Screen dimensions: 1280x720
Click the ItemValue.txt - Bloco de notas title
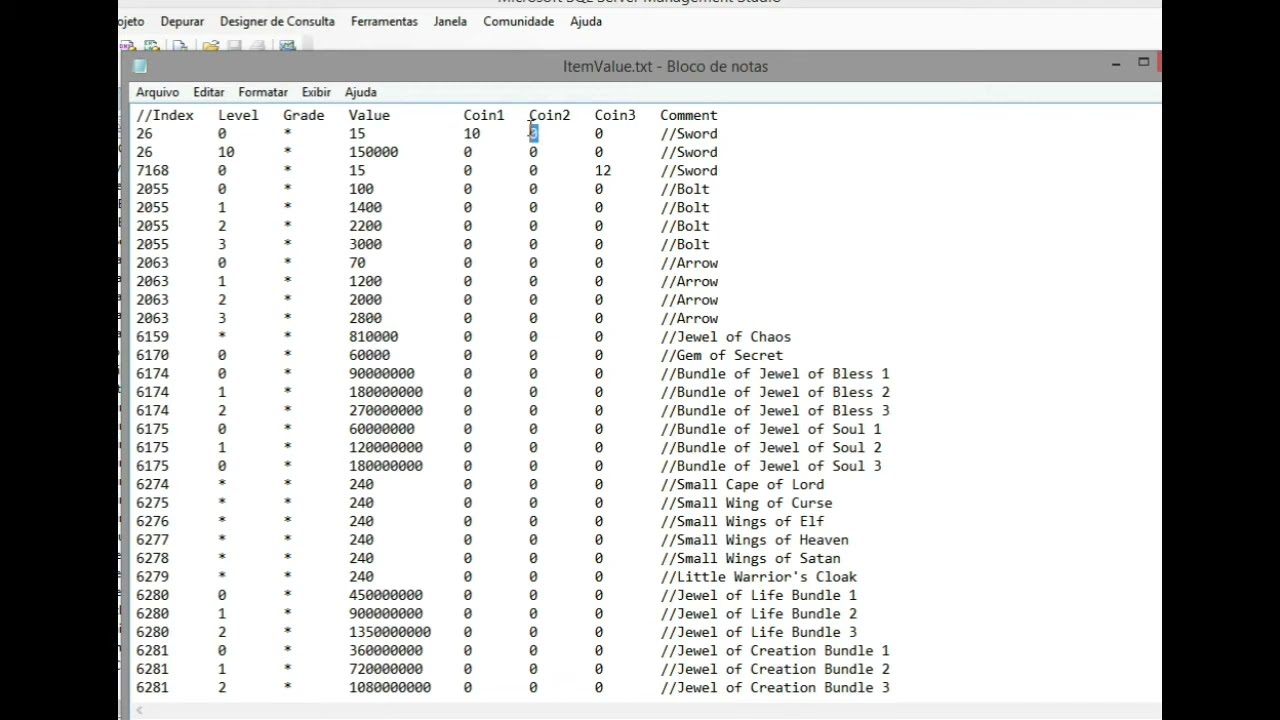[665, 66]
